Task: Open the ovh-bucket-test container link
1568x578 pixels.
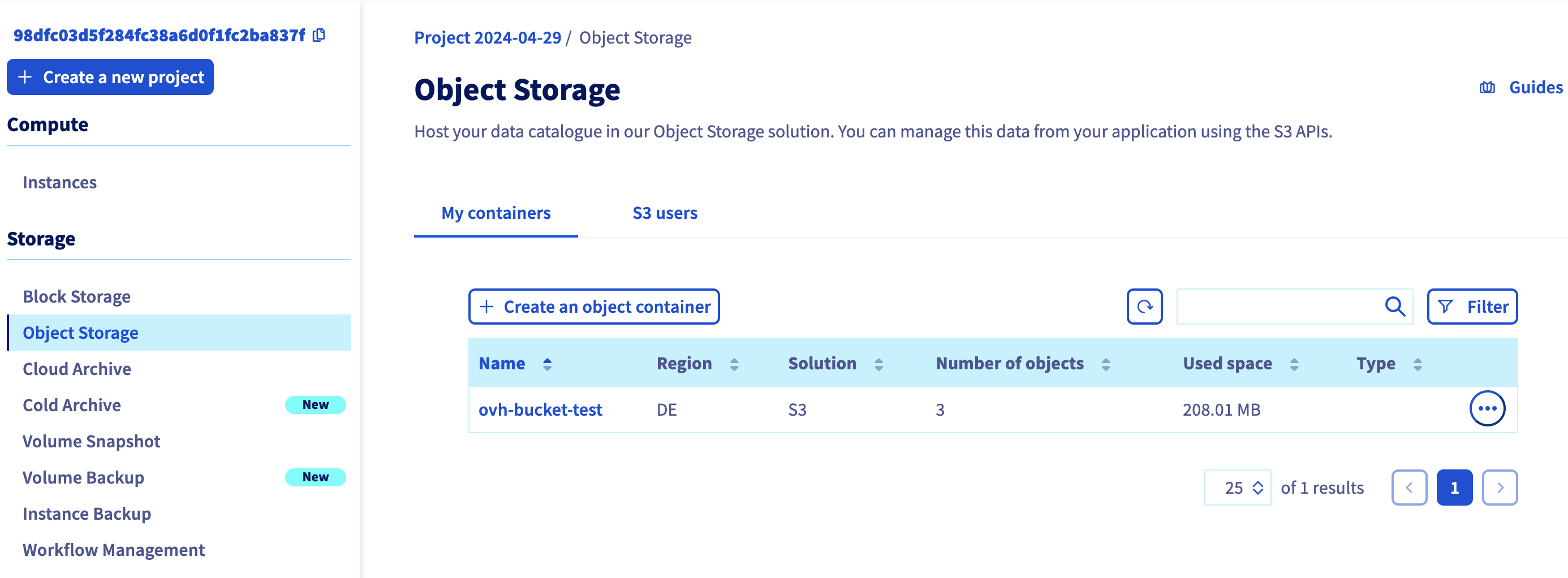Action: [540, 409]
